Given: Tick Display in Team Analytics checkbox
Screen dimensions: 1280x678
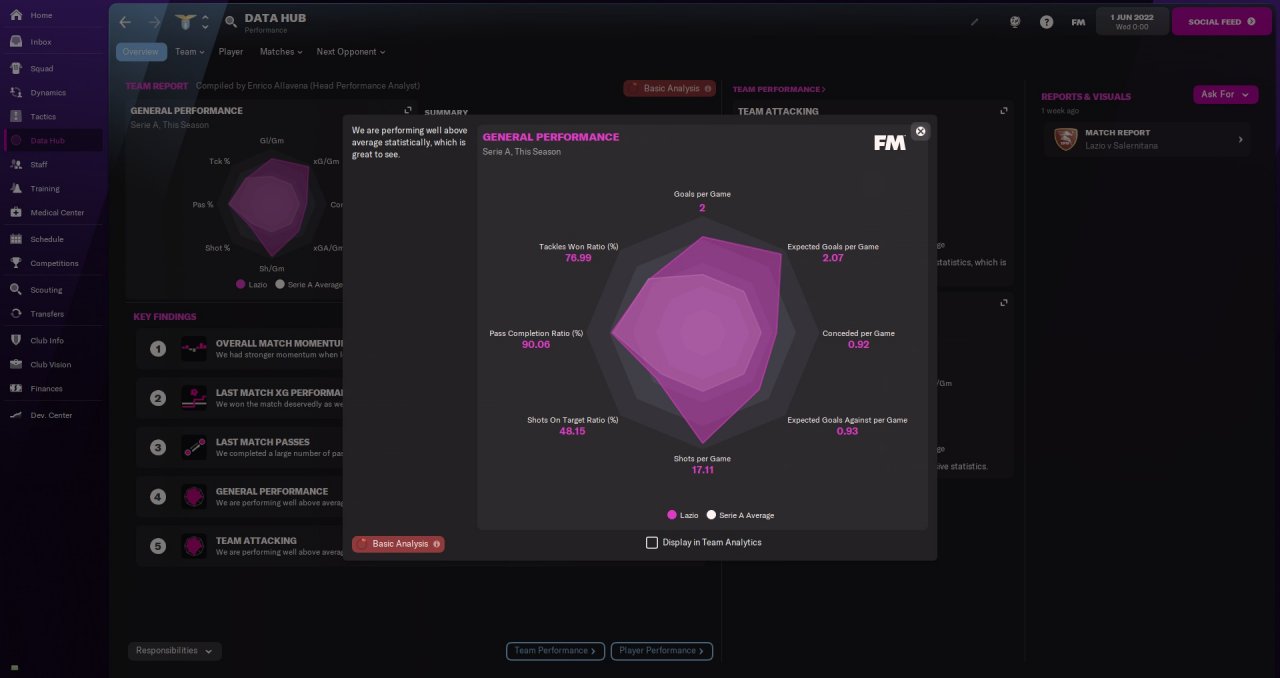Looking at the screenshot, I should (x=652, y=543).
